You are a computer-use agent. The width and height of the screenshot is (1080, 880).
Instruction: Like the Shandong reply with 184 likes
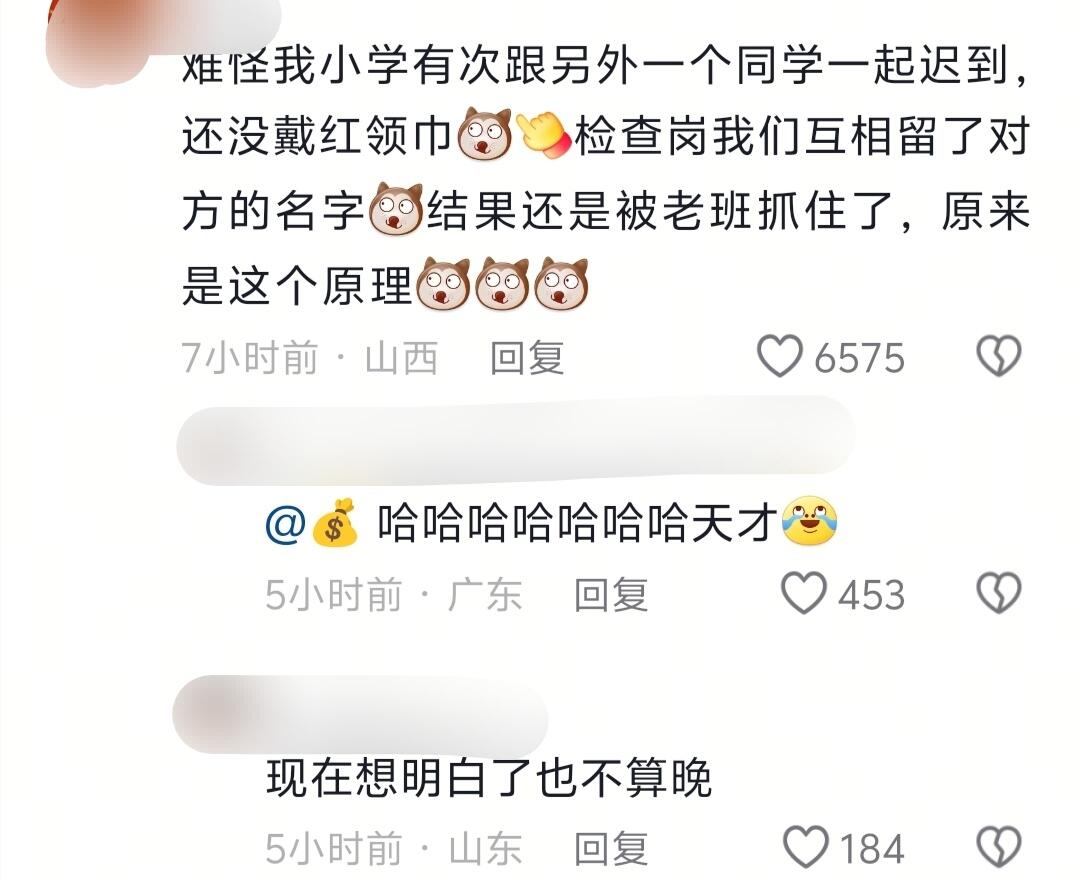click(x=806, y=846)
